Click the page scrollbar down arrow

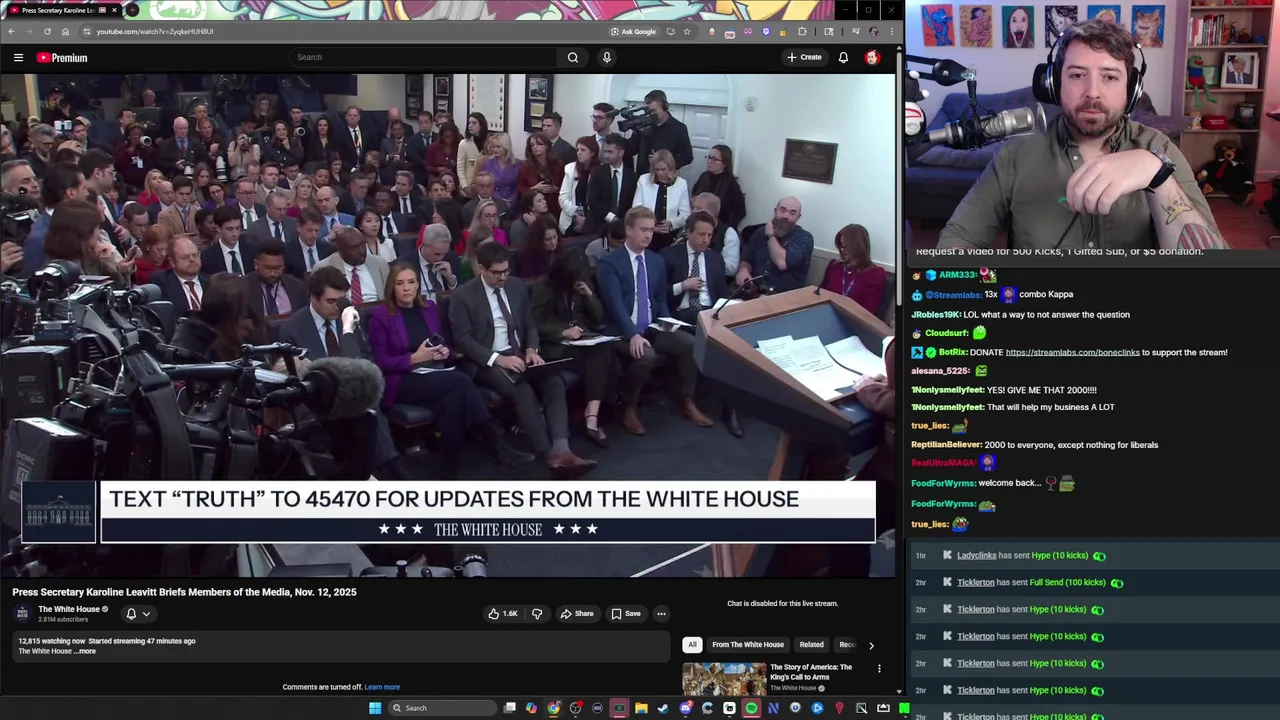[x=899, y=691]
